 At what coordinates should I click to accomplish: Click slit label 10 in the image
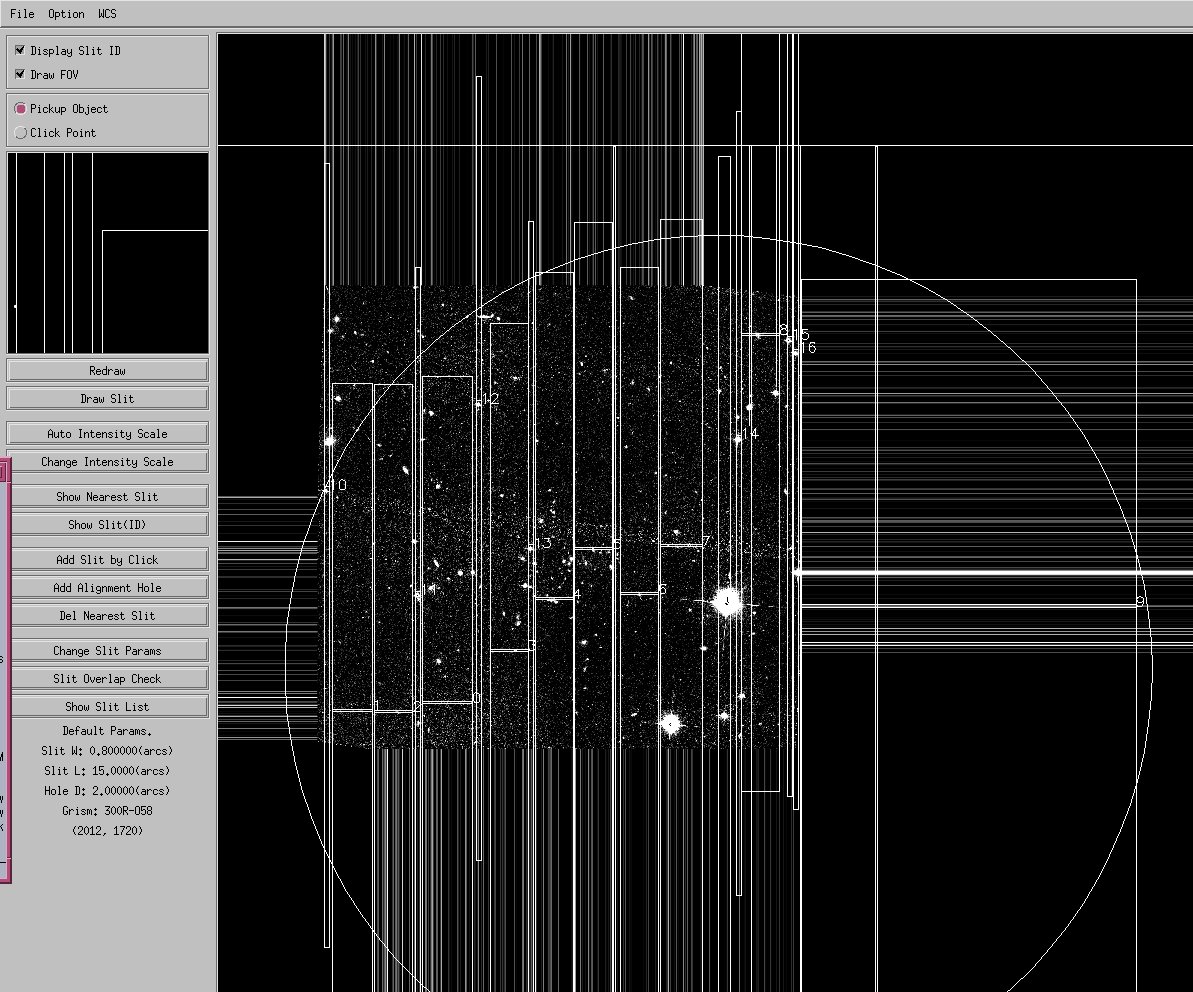[x=338, y=485]
